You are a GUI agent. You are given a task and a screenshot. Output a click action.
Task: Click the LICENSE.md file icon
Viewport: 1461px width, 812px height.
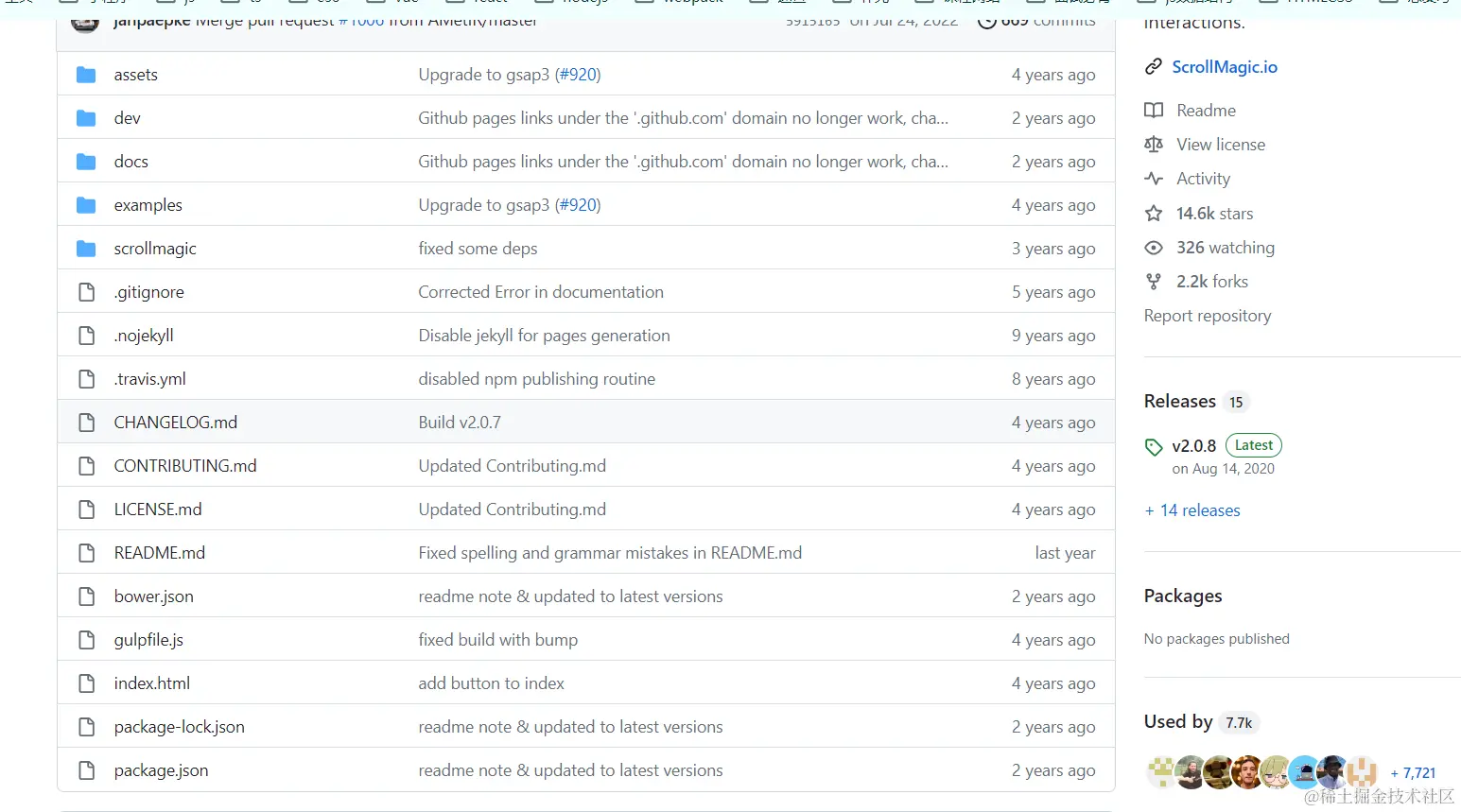(x=87, y=510)
